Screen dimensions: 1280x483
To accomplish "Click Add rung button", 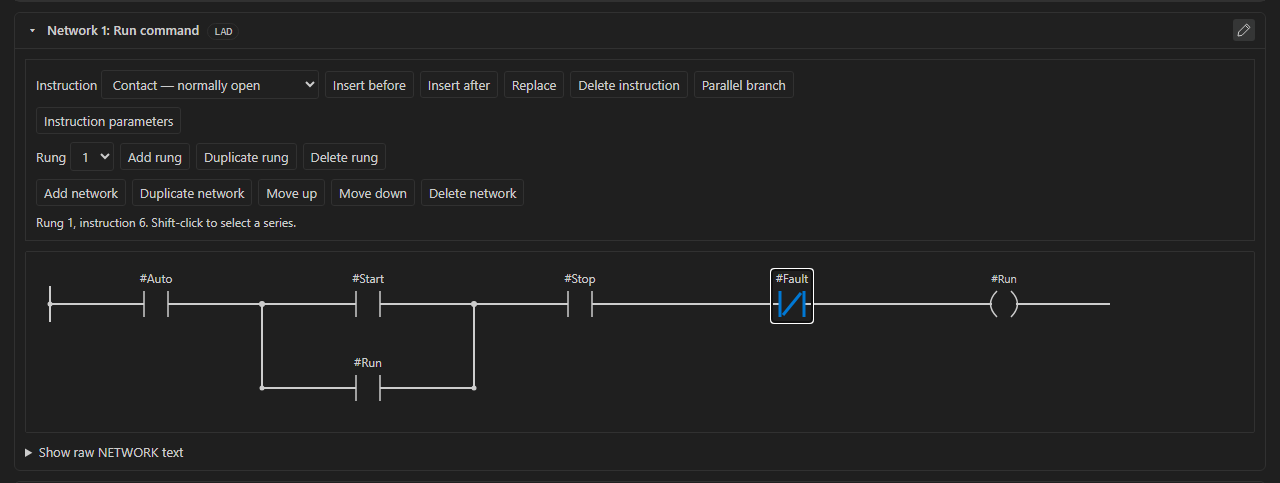I will (x=155, y=157).
